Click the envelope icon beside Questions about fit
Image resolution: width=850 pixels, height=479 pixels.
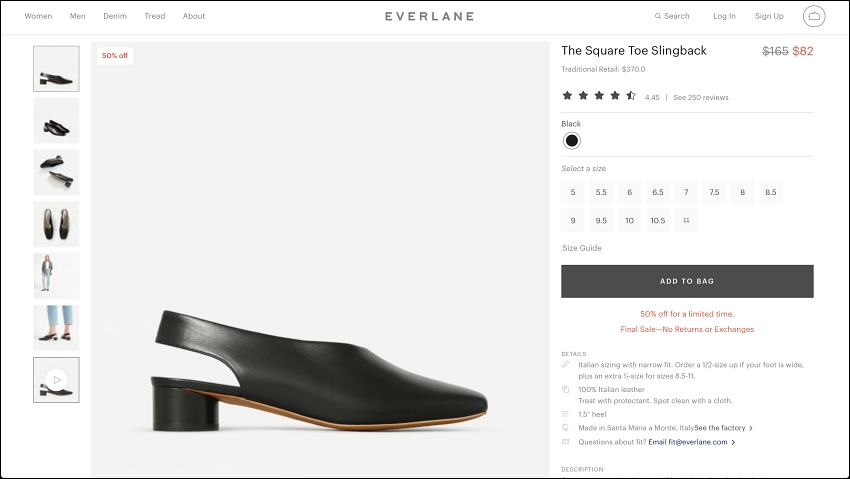click(565, 442)
